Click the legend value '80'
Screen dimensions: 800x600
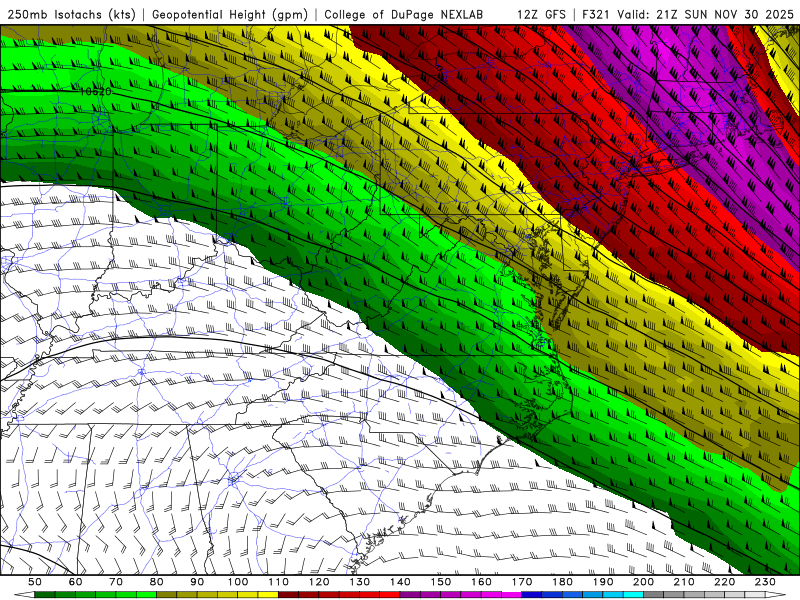click(x=157, y=582)
